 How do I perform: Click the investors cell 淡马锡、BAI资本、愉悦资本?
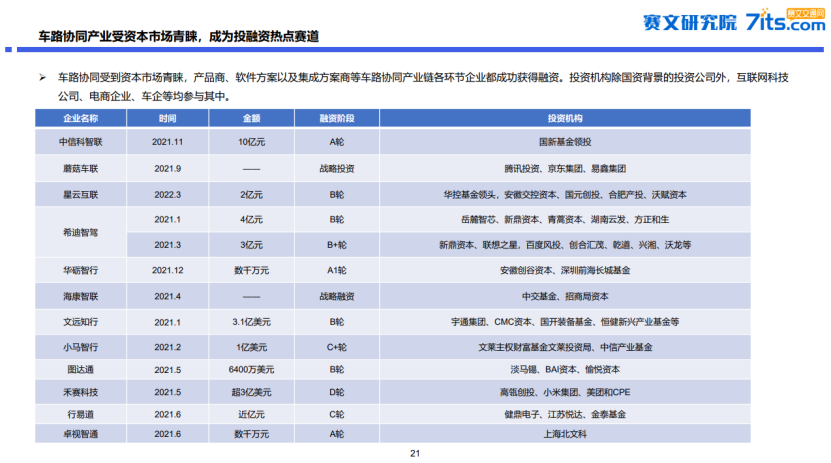(x=565, y=369)
